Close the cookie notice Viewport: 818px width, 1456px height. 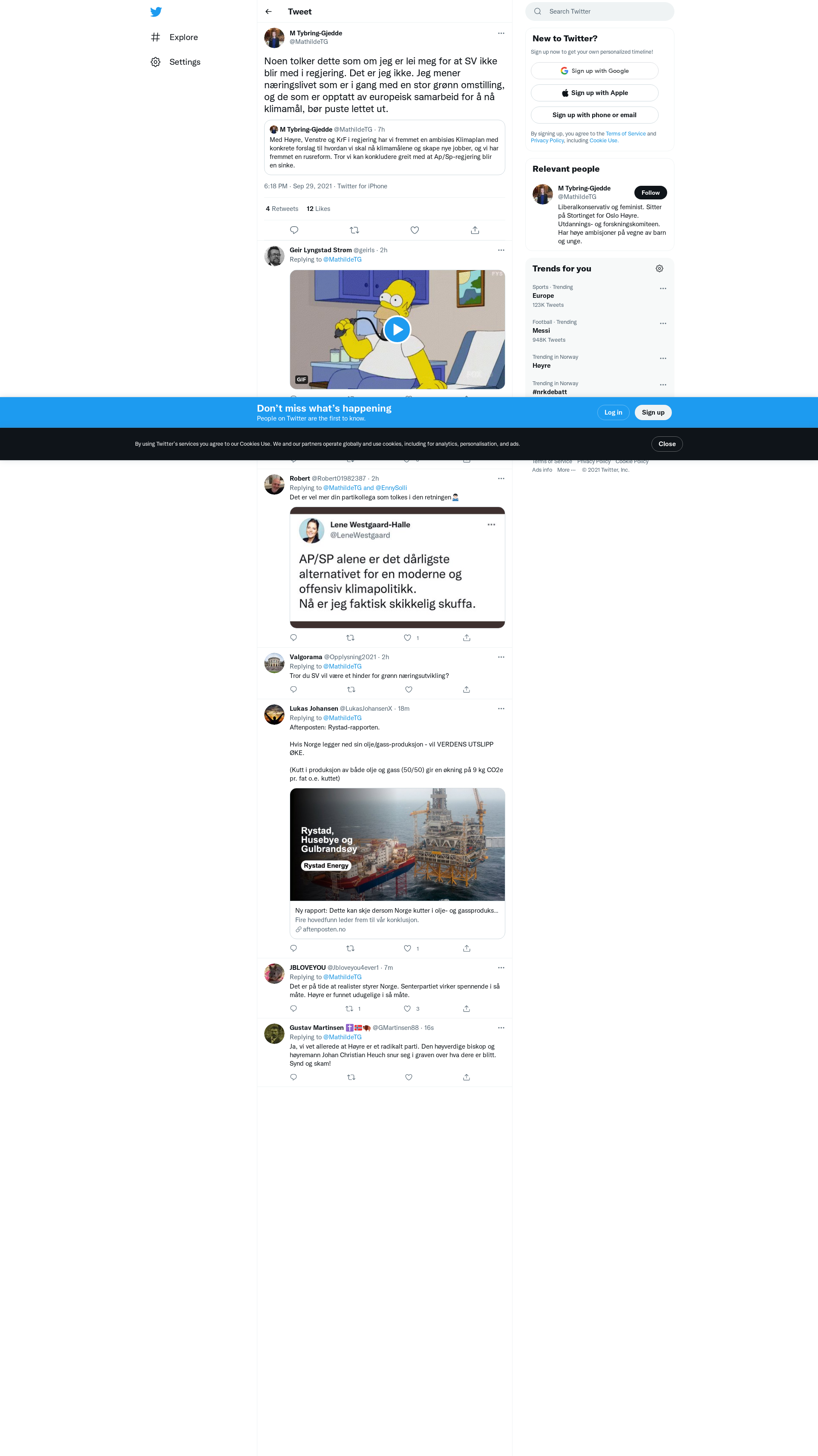click(666, 444)
